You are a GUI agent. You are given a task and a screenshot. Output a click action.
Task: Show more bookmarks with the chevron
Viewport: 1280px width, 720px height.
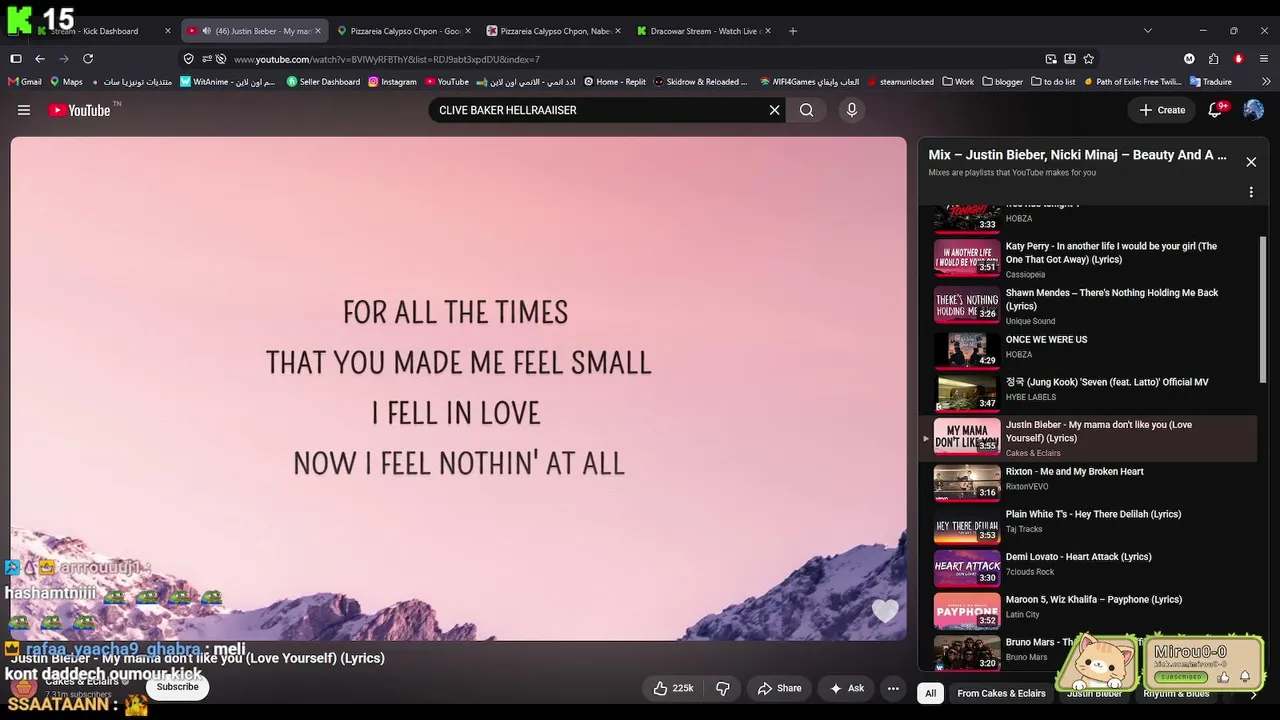(x=1267, y=82)
